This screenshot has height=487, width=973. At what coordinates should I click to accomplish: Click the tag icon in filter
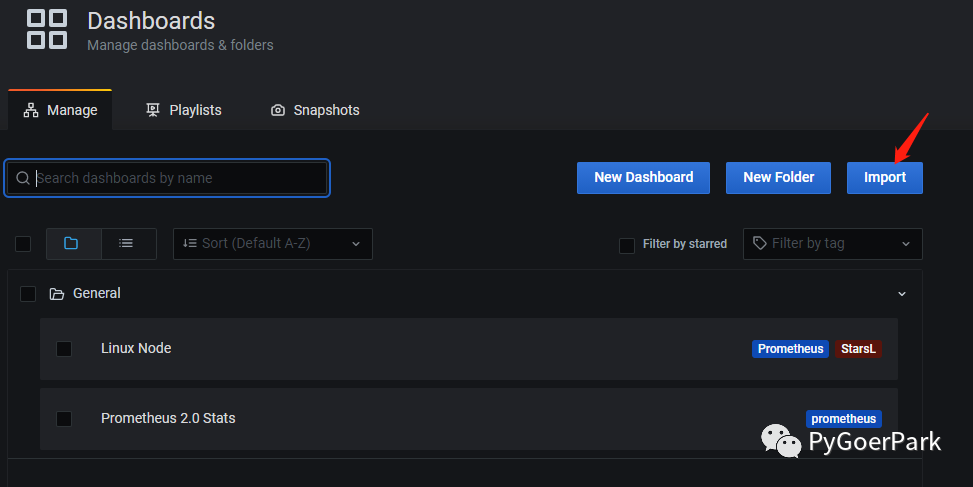click(x=760, y=243)
